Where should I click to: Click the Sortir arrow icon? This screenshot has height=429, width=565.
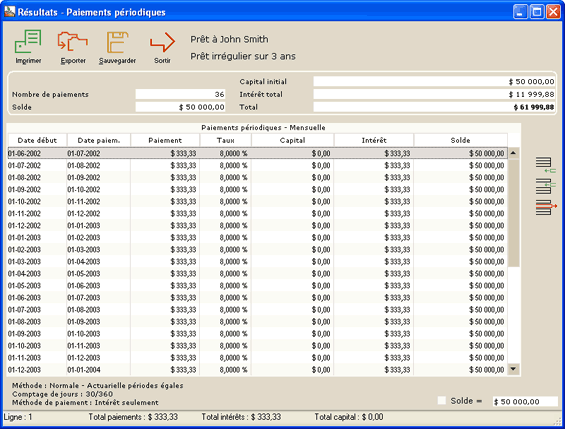click(x=163, y=42)
